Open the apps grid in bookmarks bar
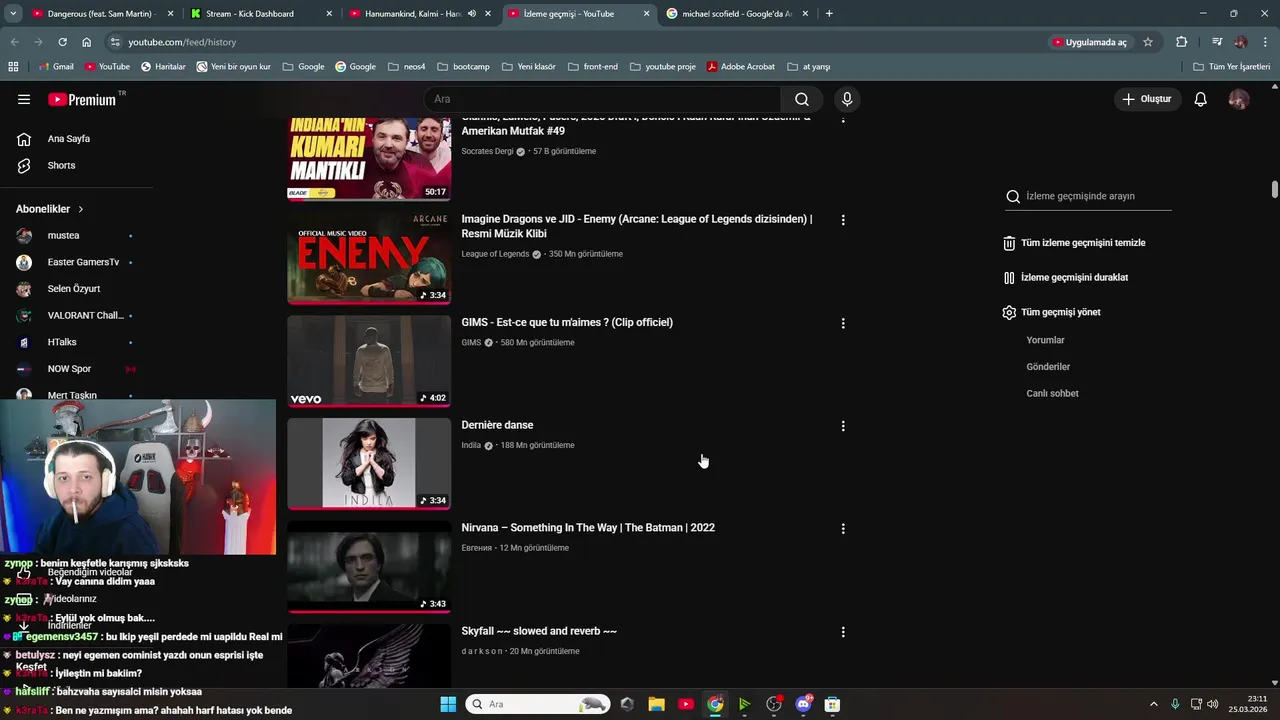This screenshot has width=1280, height=720. click(x=13, y=67)
